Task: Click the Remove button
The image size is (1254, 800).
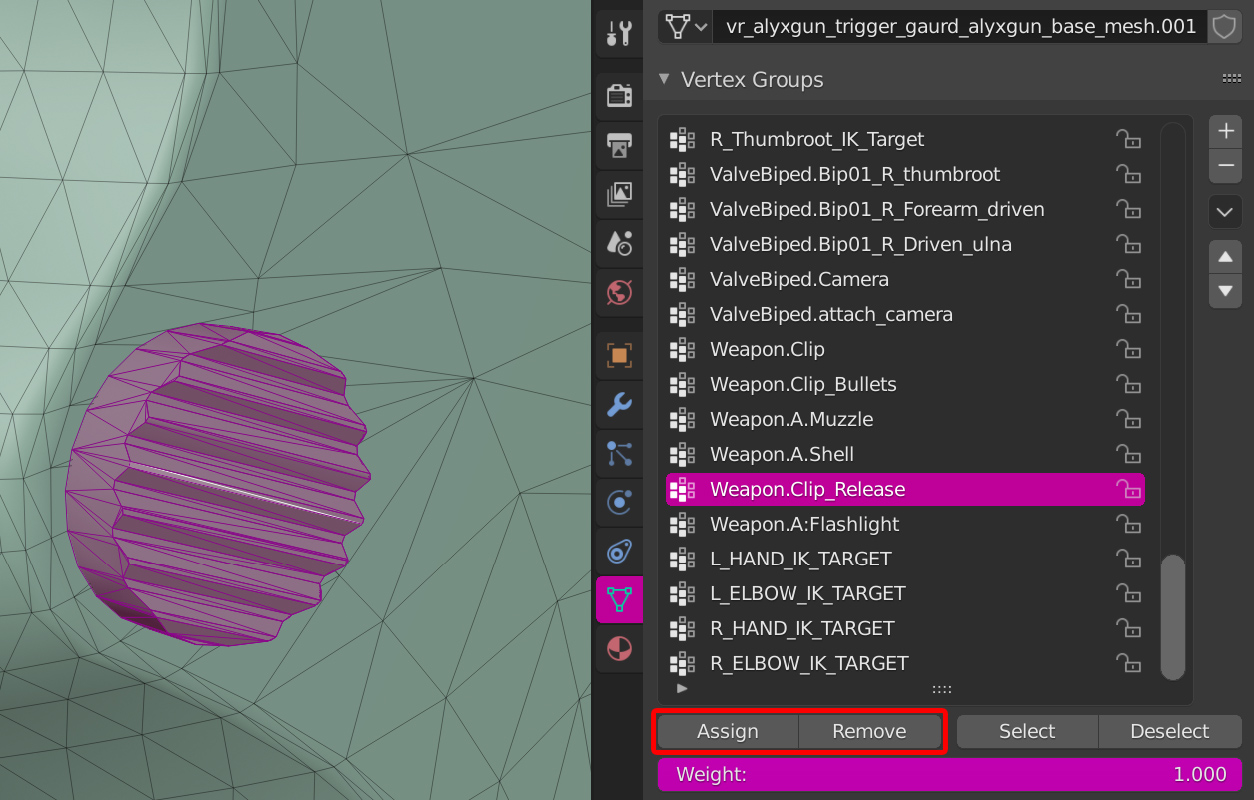Action: click(870, 731)
